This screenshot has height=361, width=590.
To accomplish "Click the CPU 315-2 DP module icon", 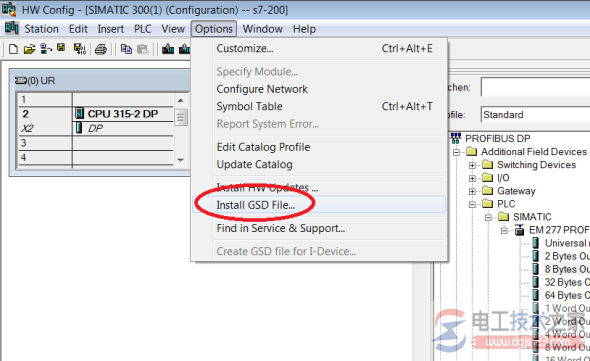I will pos(79,113).
